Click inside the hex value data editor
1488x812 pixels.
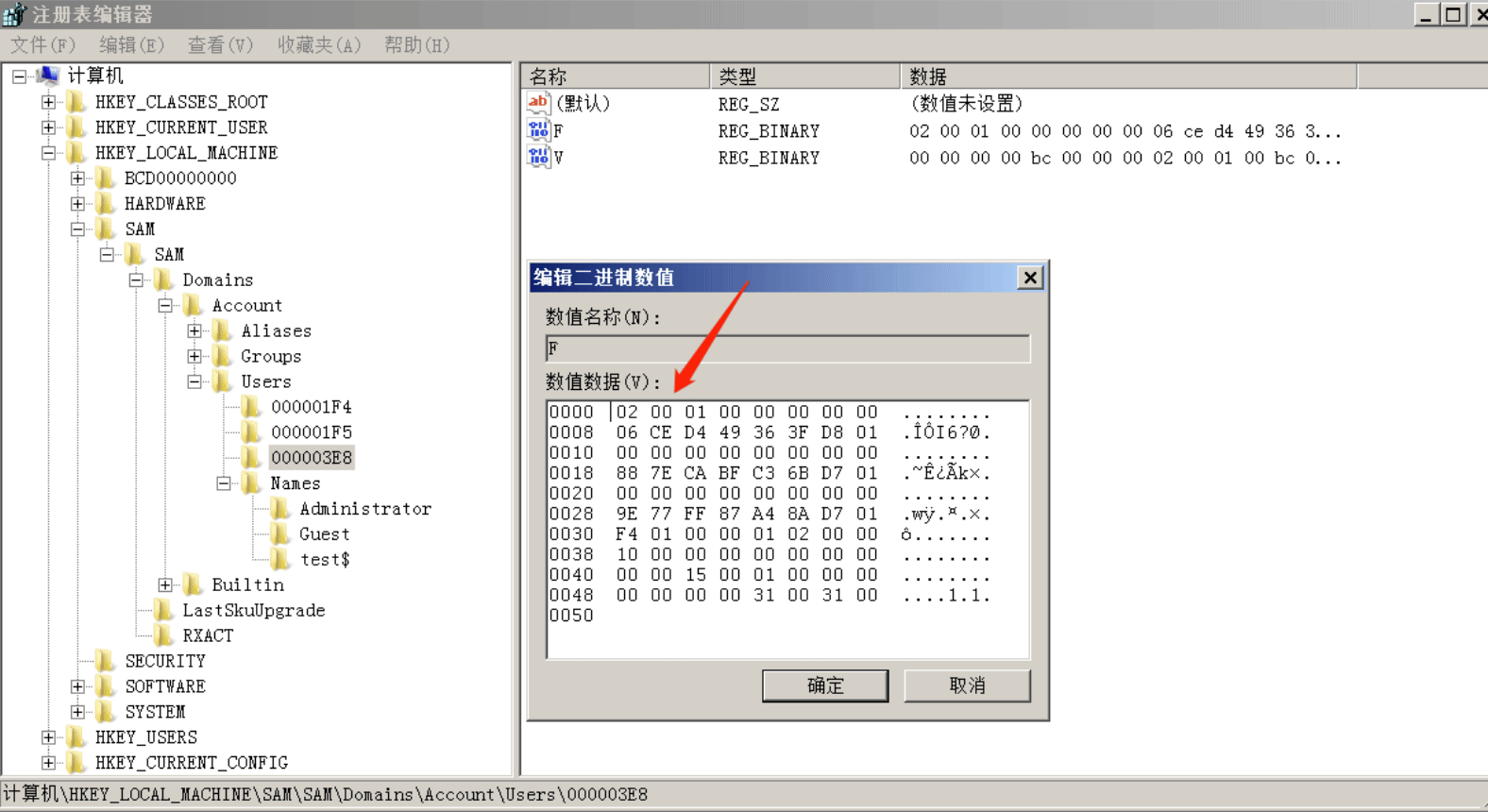coord(787,529)
